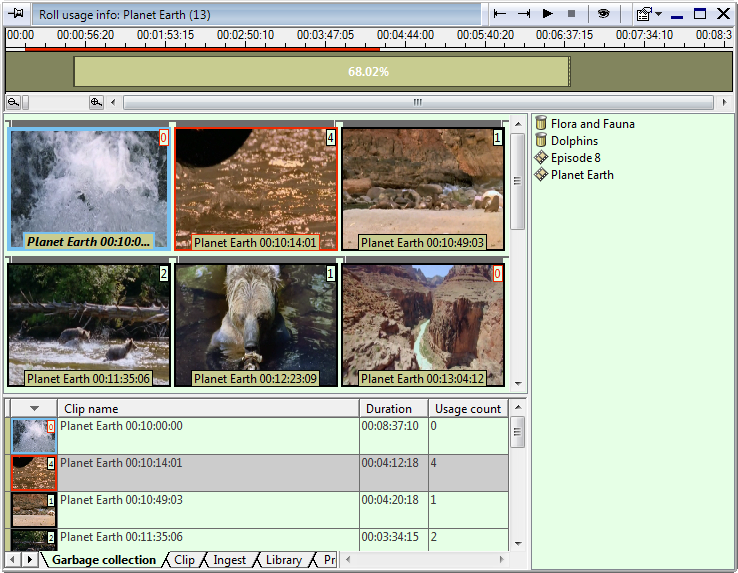Click the timeline zoom slider handle
This screenshot has height=573, width=738.
(x=25, y=102)
